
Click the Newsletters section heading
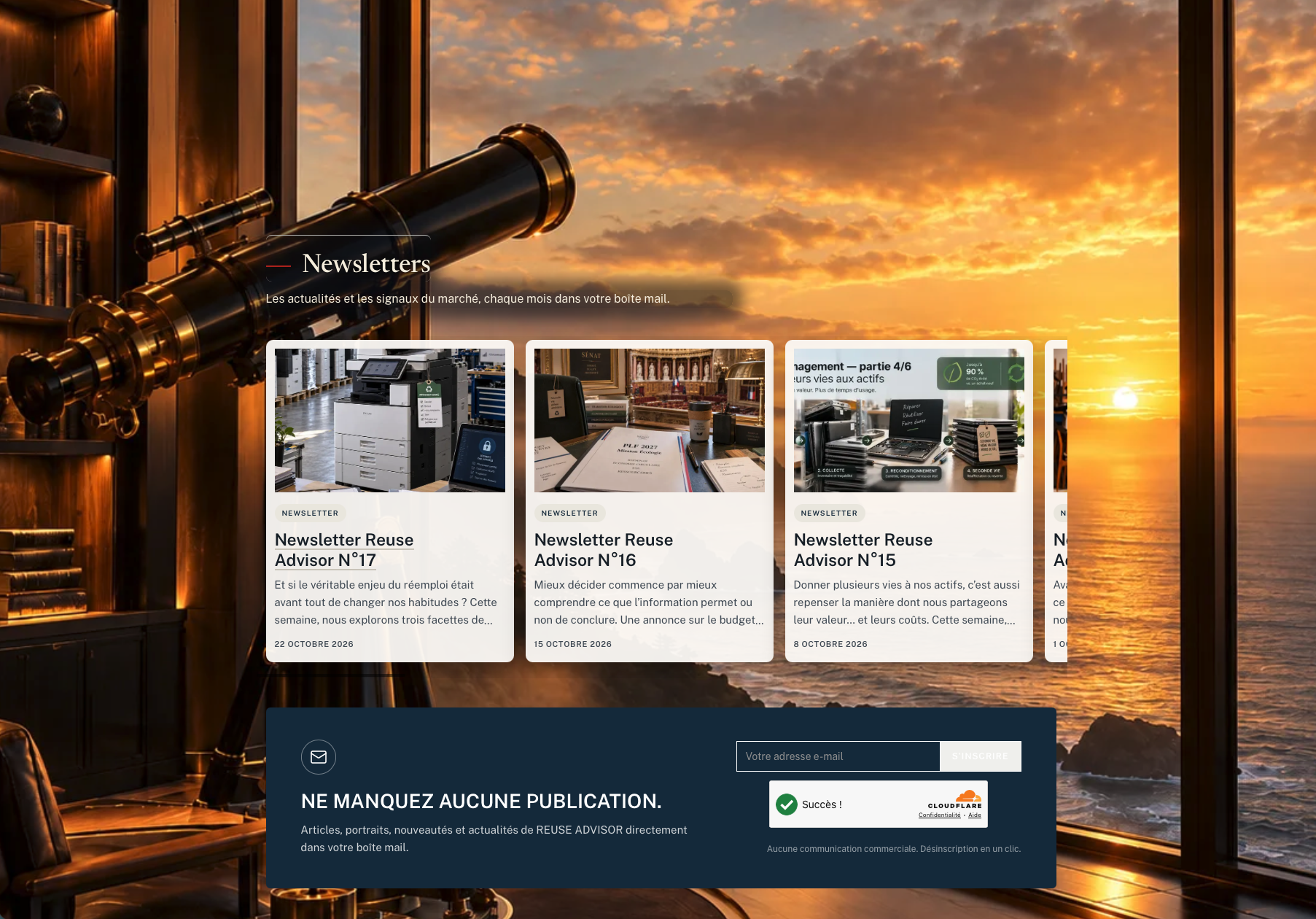(366, 263)
